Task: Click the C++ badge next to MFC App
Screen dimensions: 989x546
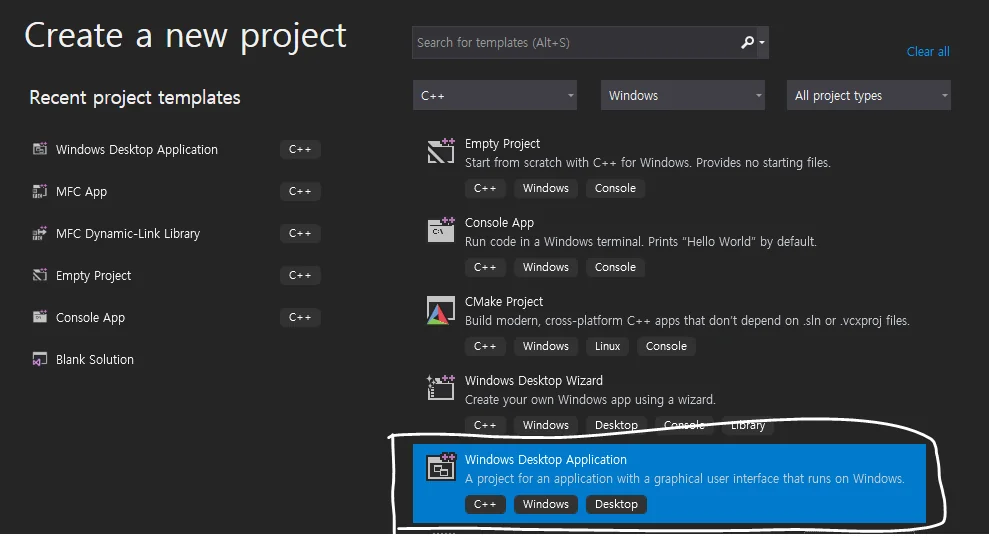Action: coord(300,191)
